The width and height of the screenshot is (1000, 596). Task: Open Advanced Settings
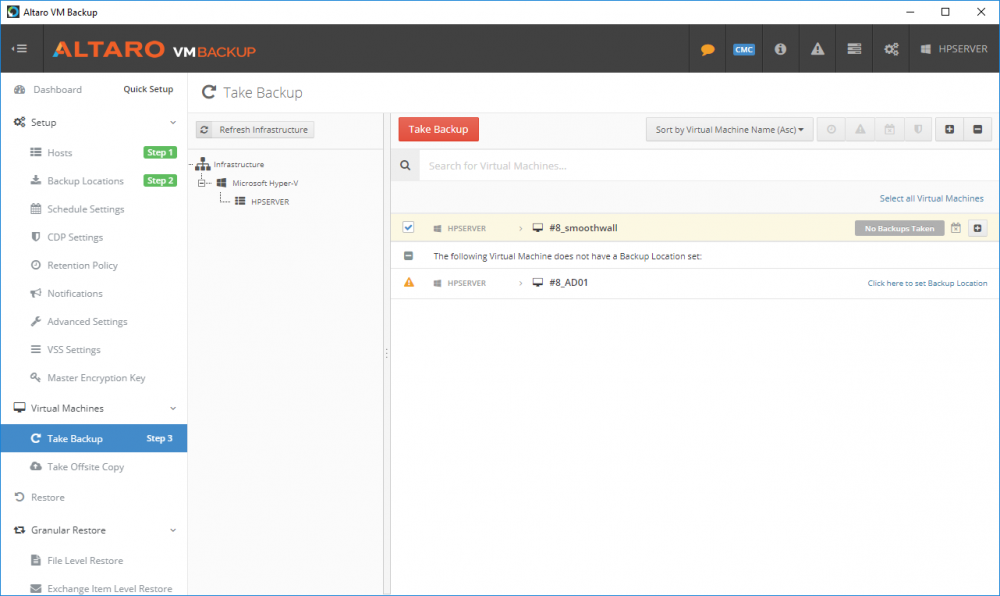click(87, 321)
